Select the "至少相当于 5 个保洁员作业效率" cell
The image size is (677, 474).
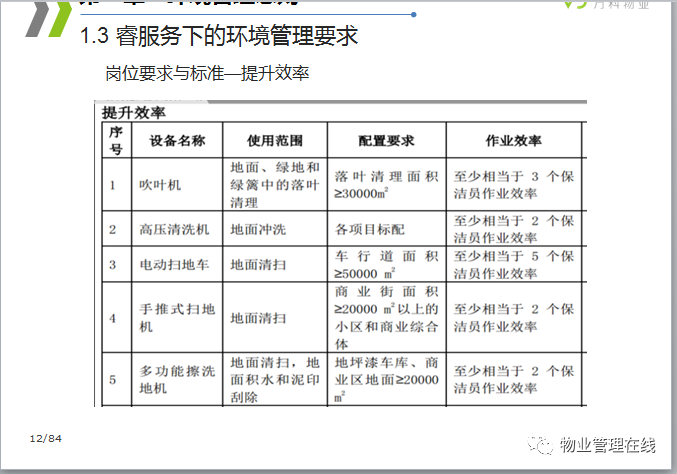point(513,264)
